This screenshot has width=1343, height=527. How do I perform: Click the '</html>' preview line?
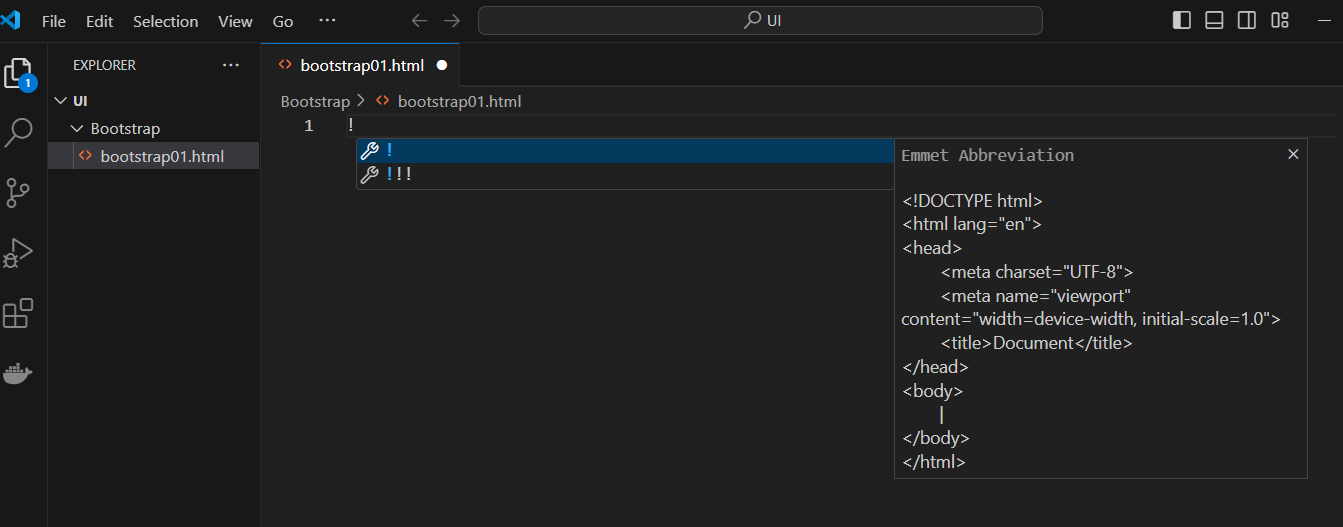tap(934, 462)
